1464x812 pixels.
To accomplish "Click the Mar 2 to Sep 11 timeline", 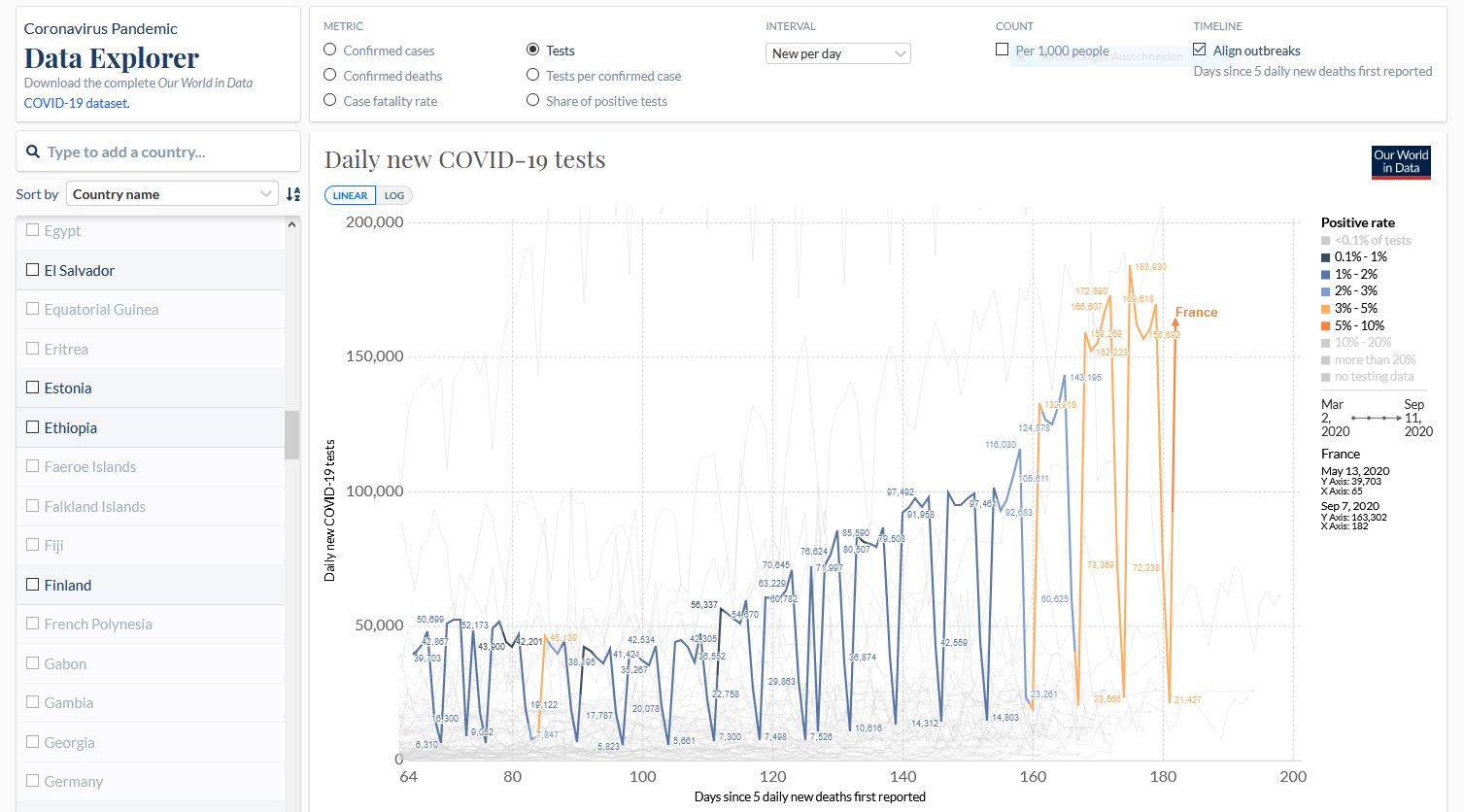I will tap(1376, 418).
